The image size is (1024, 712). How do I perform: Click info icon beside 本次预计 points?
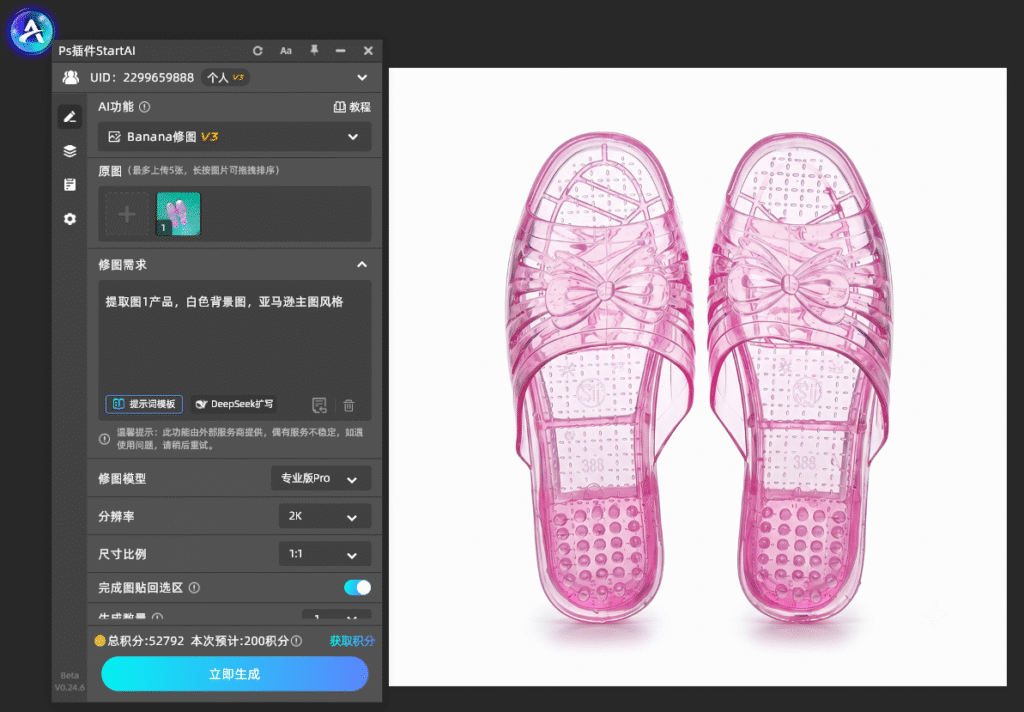pyautogui.click(x=296, y=641)
